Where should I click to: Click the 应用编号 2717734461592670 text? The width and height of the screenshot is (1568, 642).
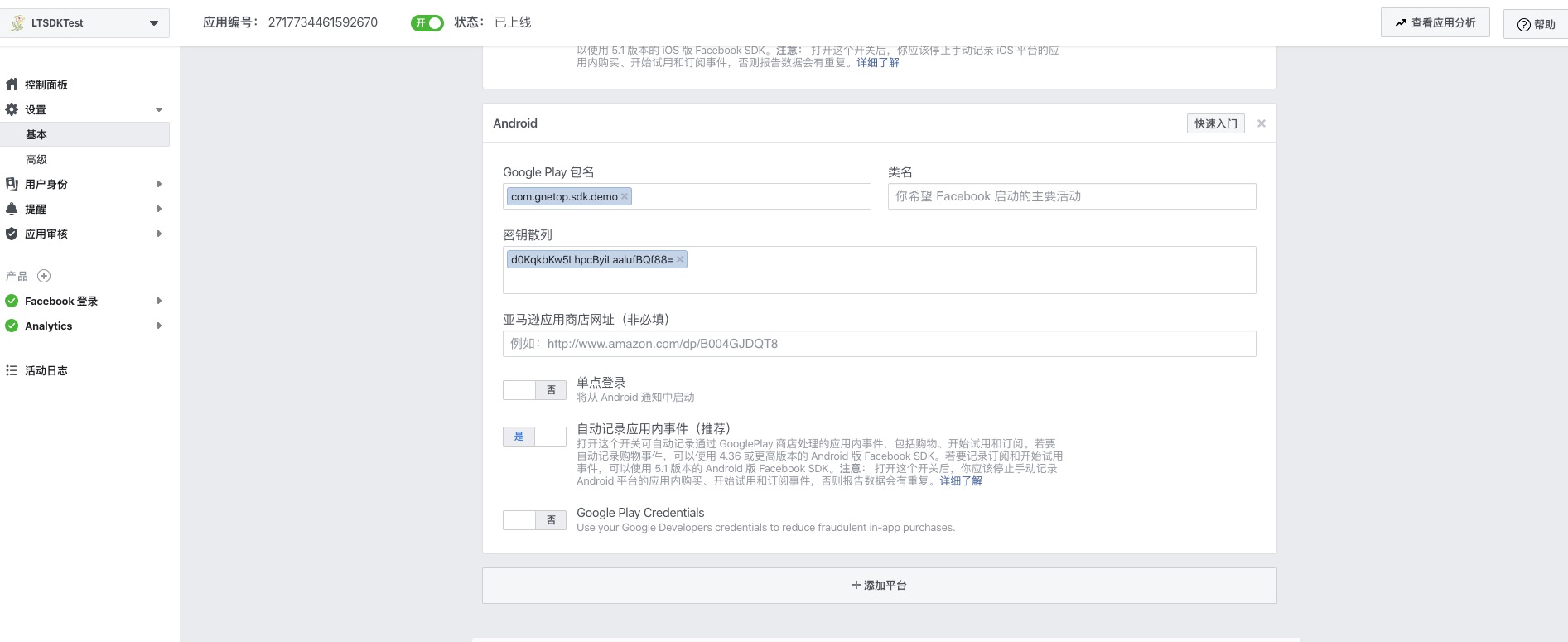pos(290,22)
